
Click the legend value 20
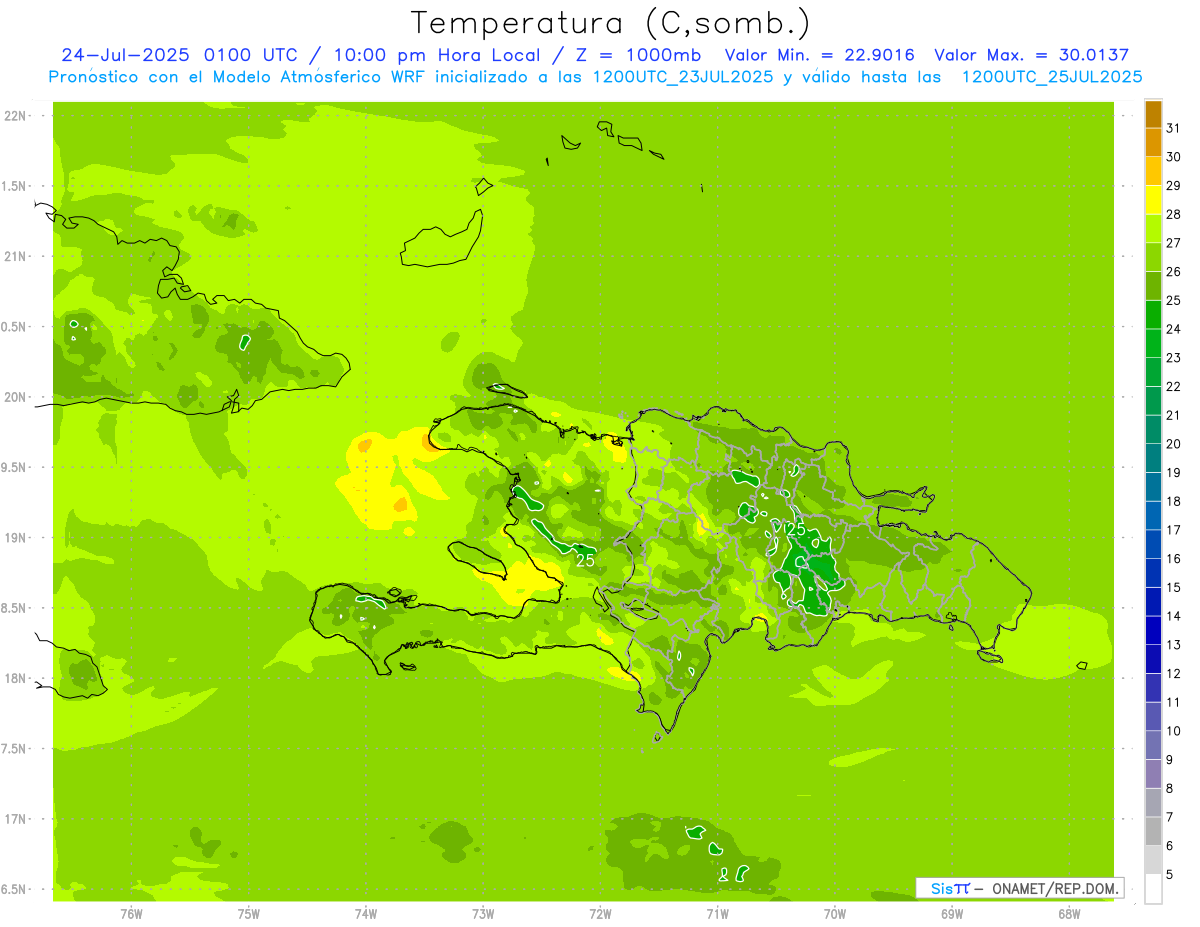pos(1173,444)
